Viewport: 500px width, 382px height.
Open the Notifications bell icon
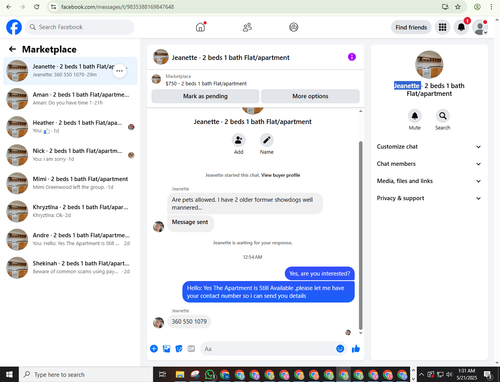click(461, 27)
